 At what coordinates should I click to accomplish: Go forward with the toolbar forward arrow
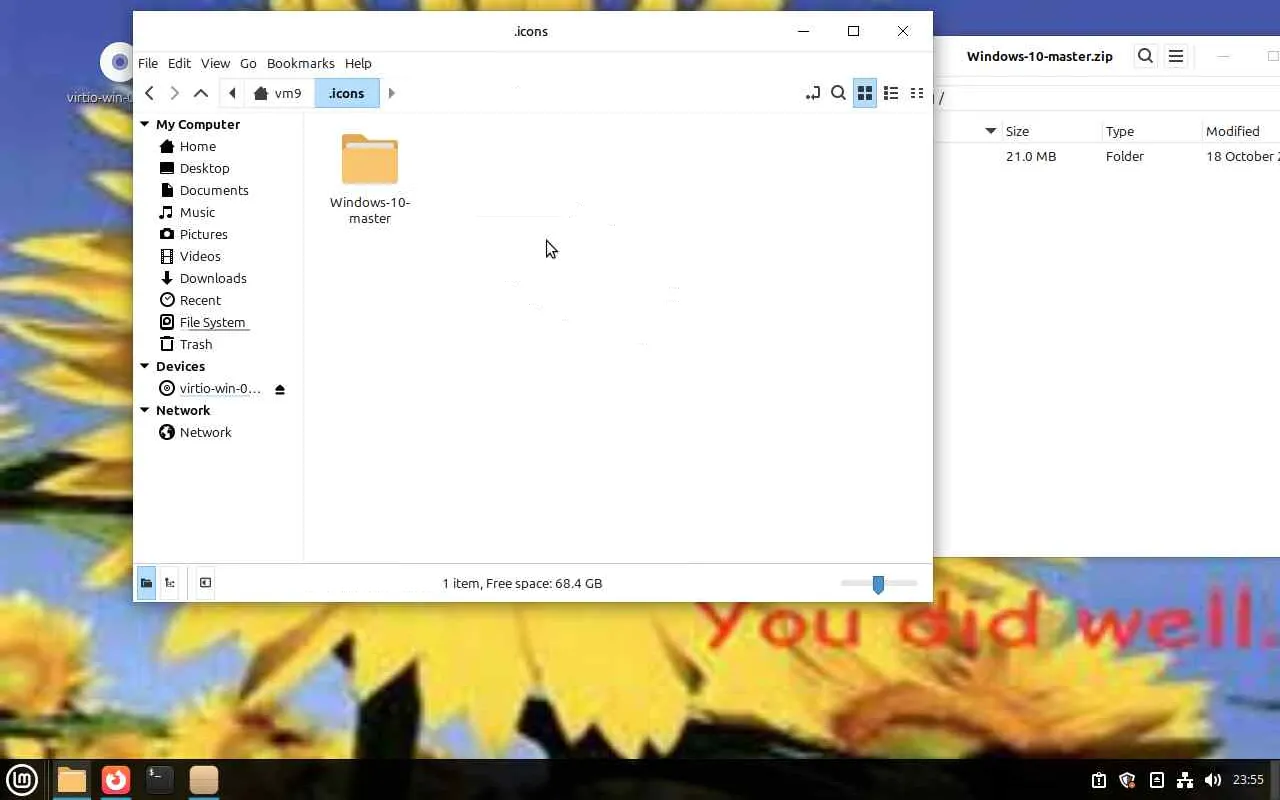point(175,93)
